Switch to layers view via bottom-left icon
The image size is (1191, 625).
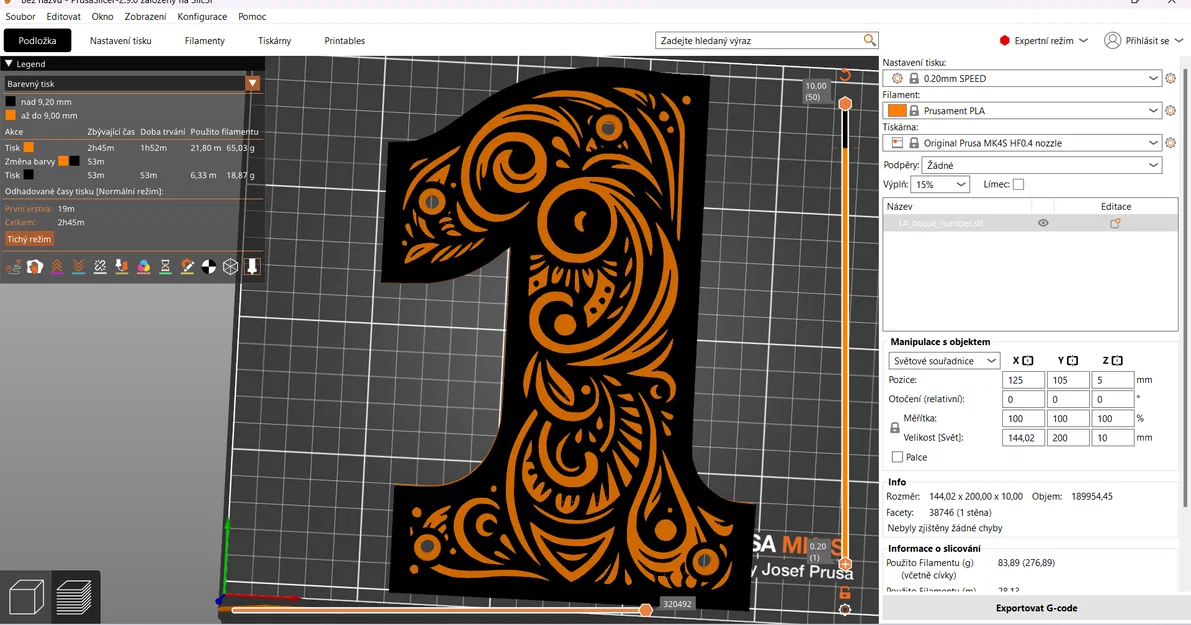[73, 596]
